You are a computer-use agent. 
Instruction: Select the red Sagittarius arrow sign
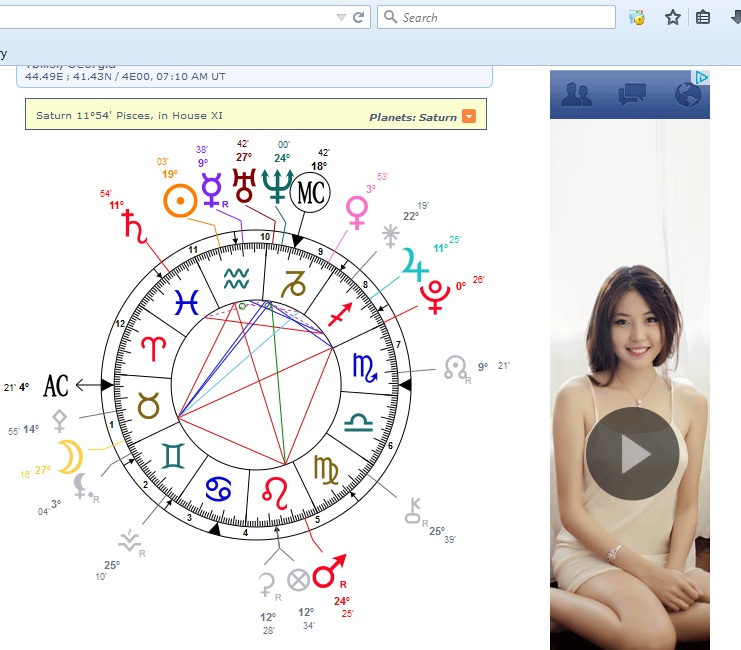(x=340, y=314)
